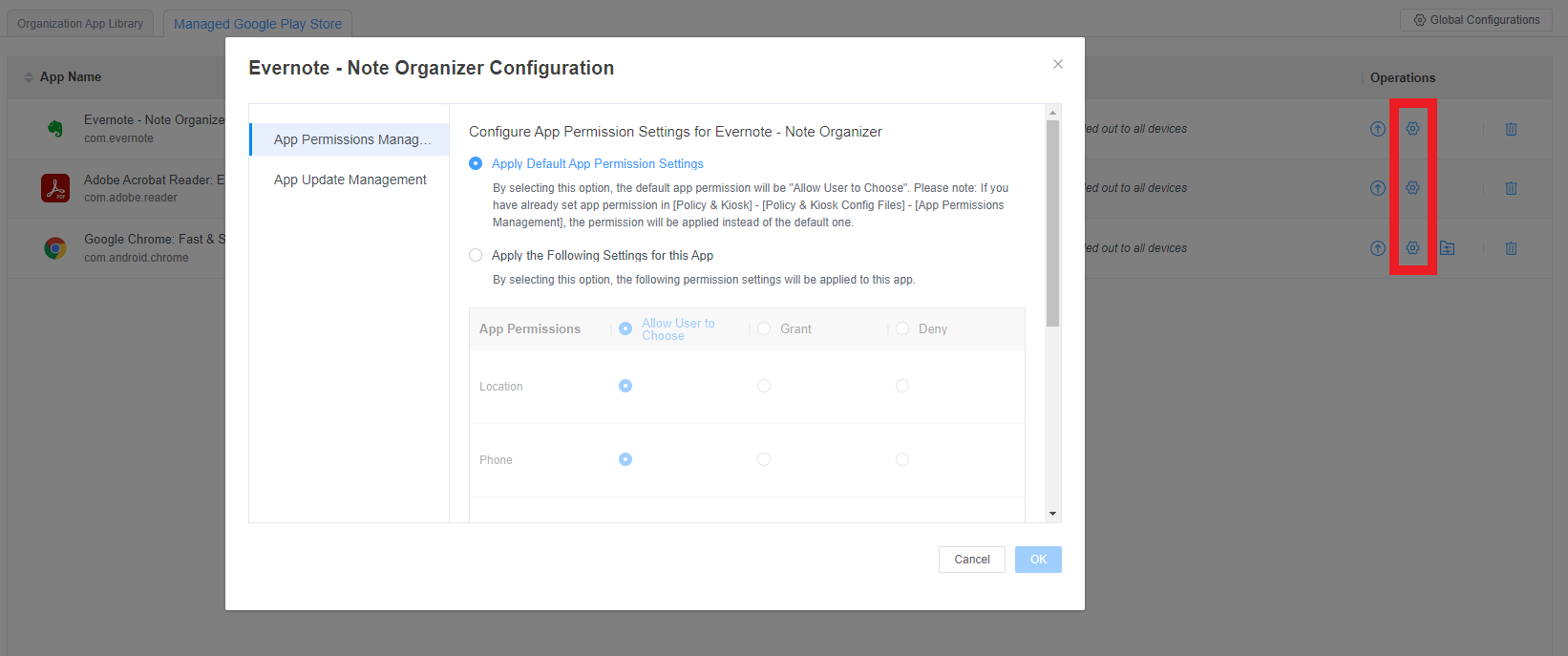This screenshot has width=1568, height=656.
Task: Select the Deny radio in the permissions header
Action: click(902, 328)
